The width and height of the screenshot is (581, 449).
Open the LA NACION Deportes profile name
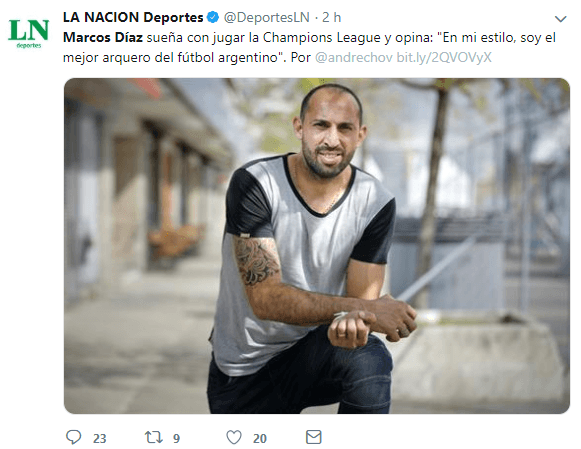133,17
